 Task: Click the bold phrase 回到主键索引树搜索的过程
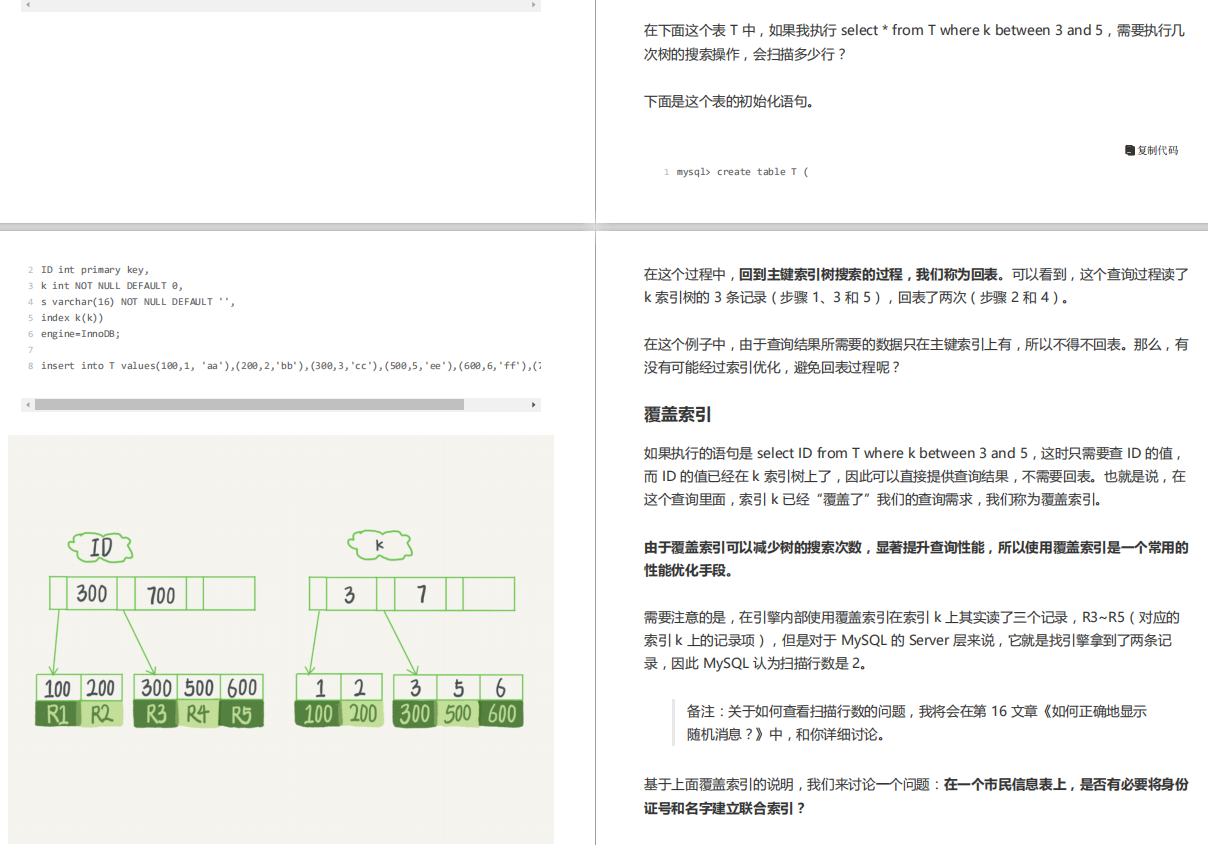coord(820,274)
